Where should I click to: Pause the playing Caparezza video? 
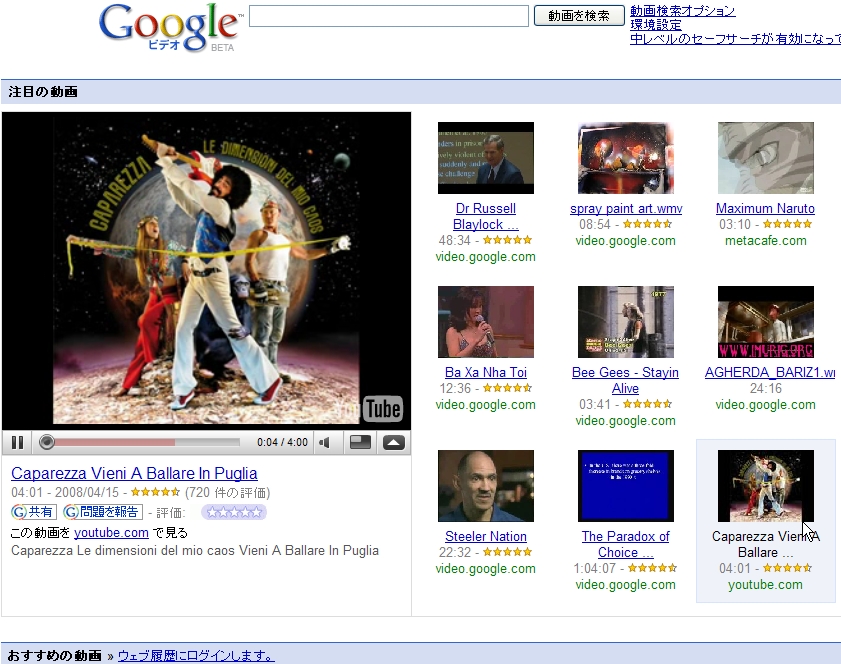click(x=18, y=442)
